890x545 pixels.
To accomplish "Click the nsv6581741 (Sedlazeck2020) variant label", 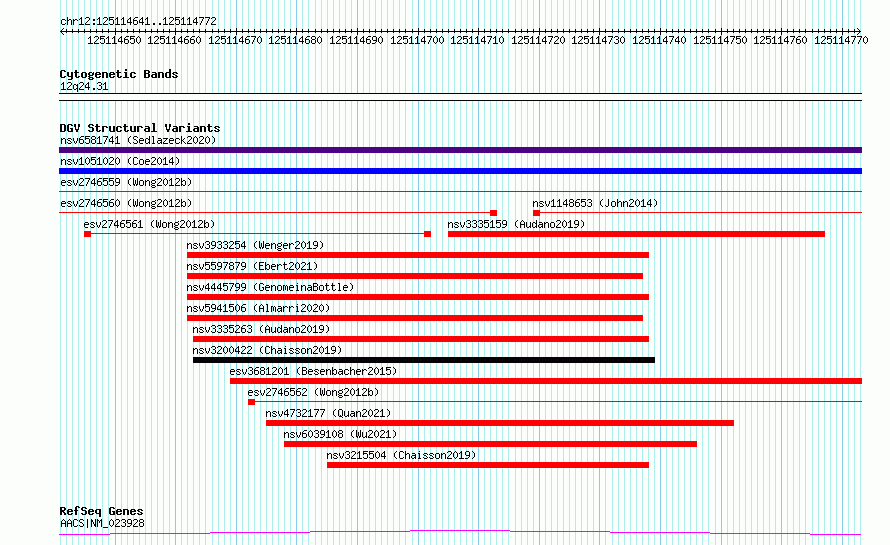I will 138,140.
